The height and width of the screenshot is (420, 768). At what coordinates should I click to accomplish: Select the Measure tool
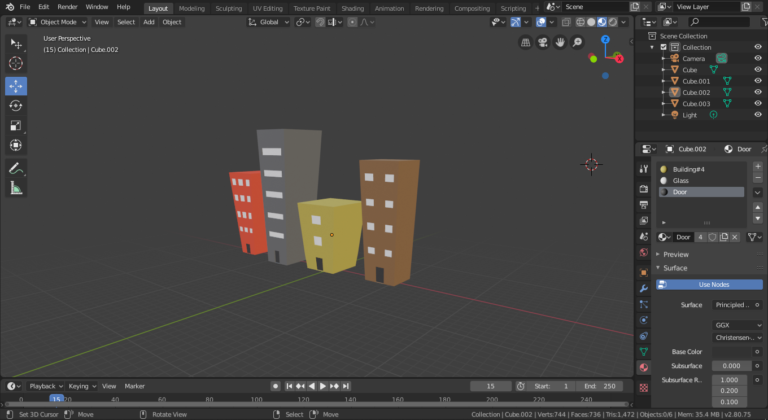click(x=16, y=188)
